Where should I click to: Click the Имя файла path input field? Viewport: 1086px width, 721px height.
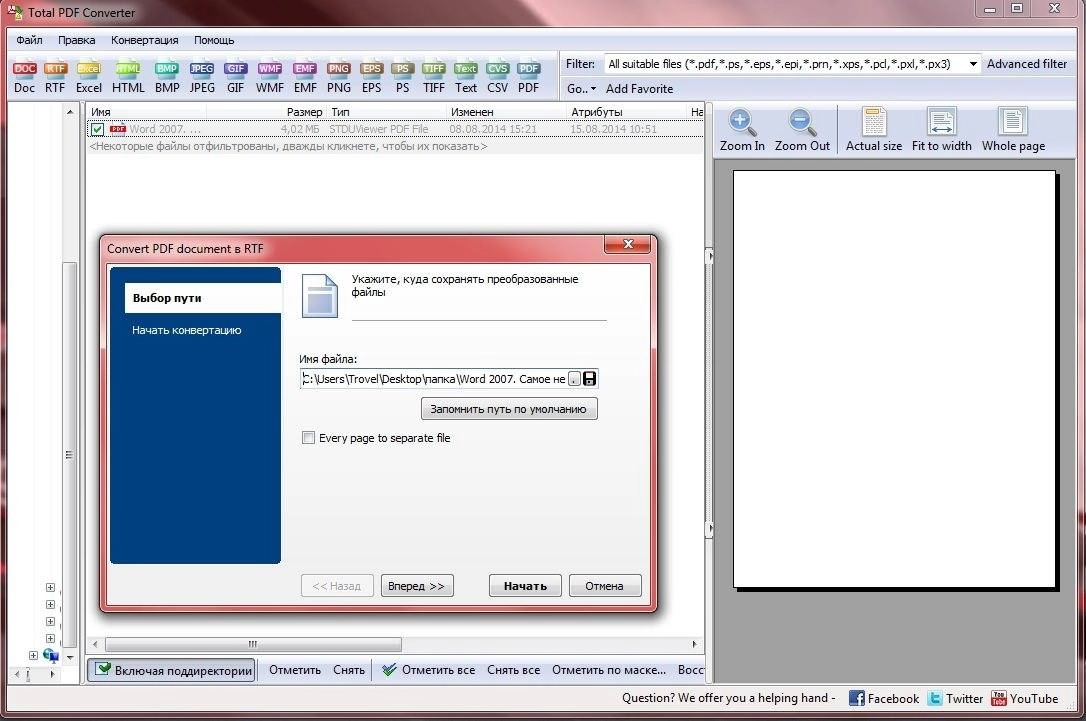(x=434, y=379)
